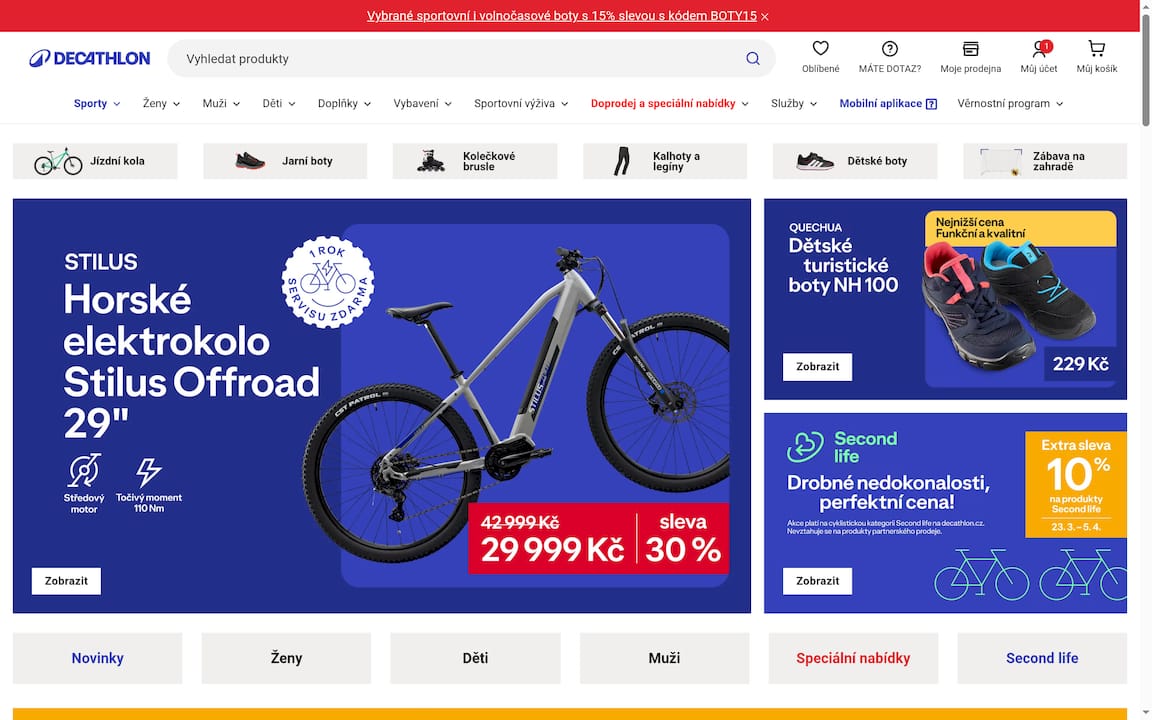Open Moje prodejna store icon
This screenshot has height=720, width=1152.
click(970, 48)
